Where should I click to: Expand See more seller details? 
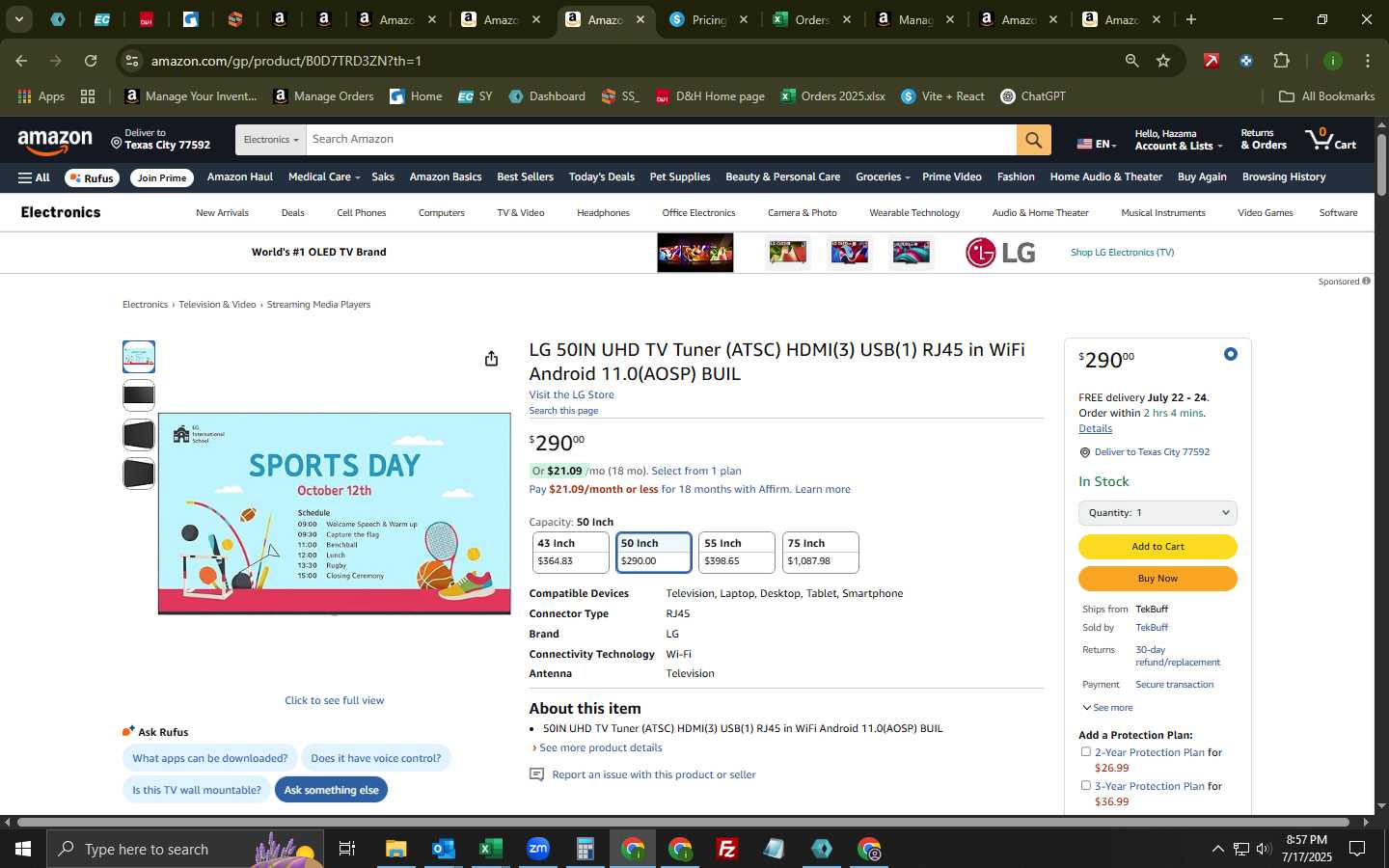1107,707
